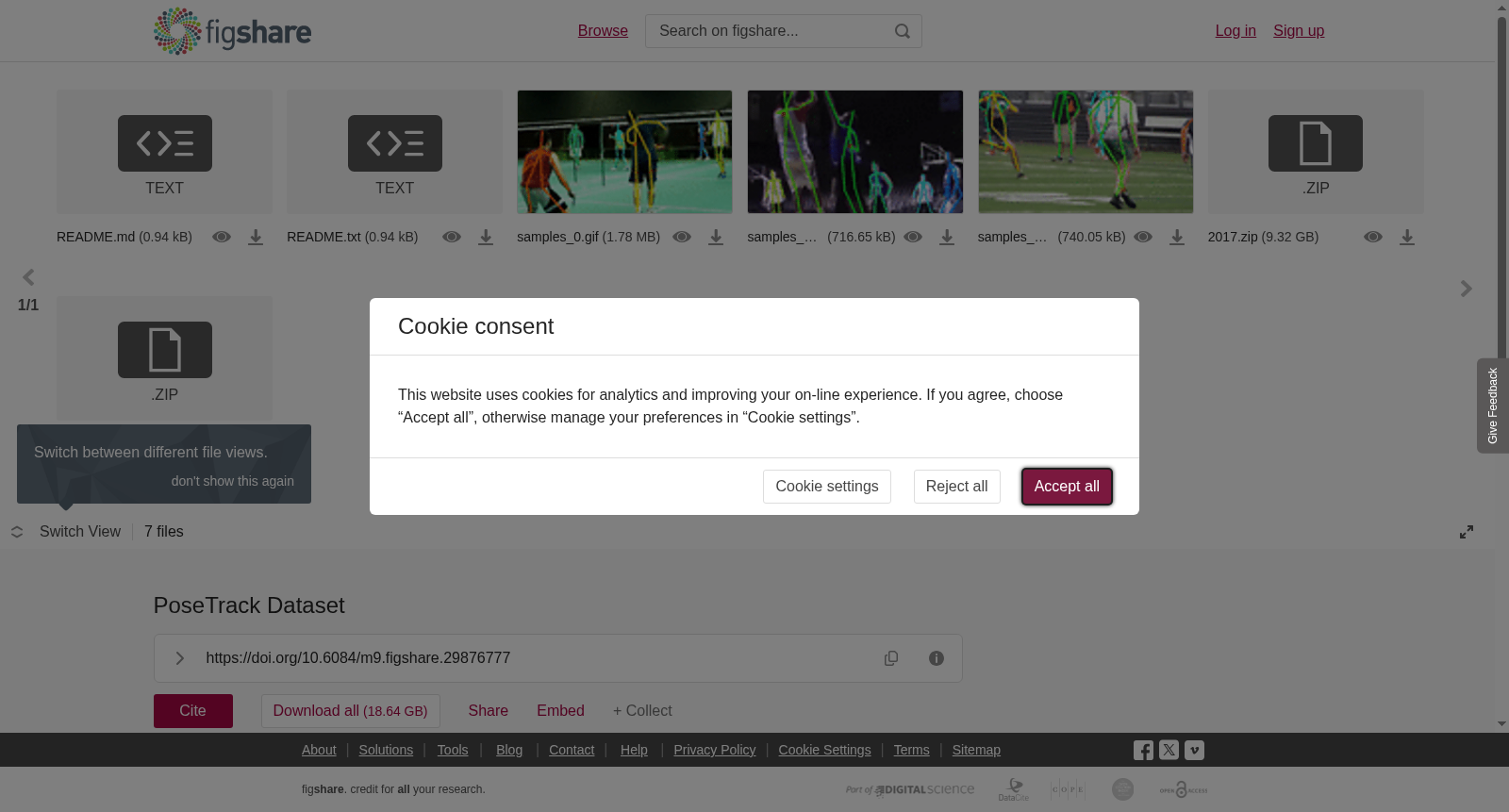This screenshot has width=1509, height=812.
Task: Open Privacy Policy footer link
Action: coord(715,750)
